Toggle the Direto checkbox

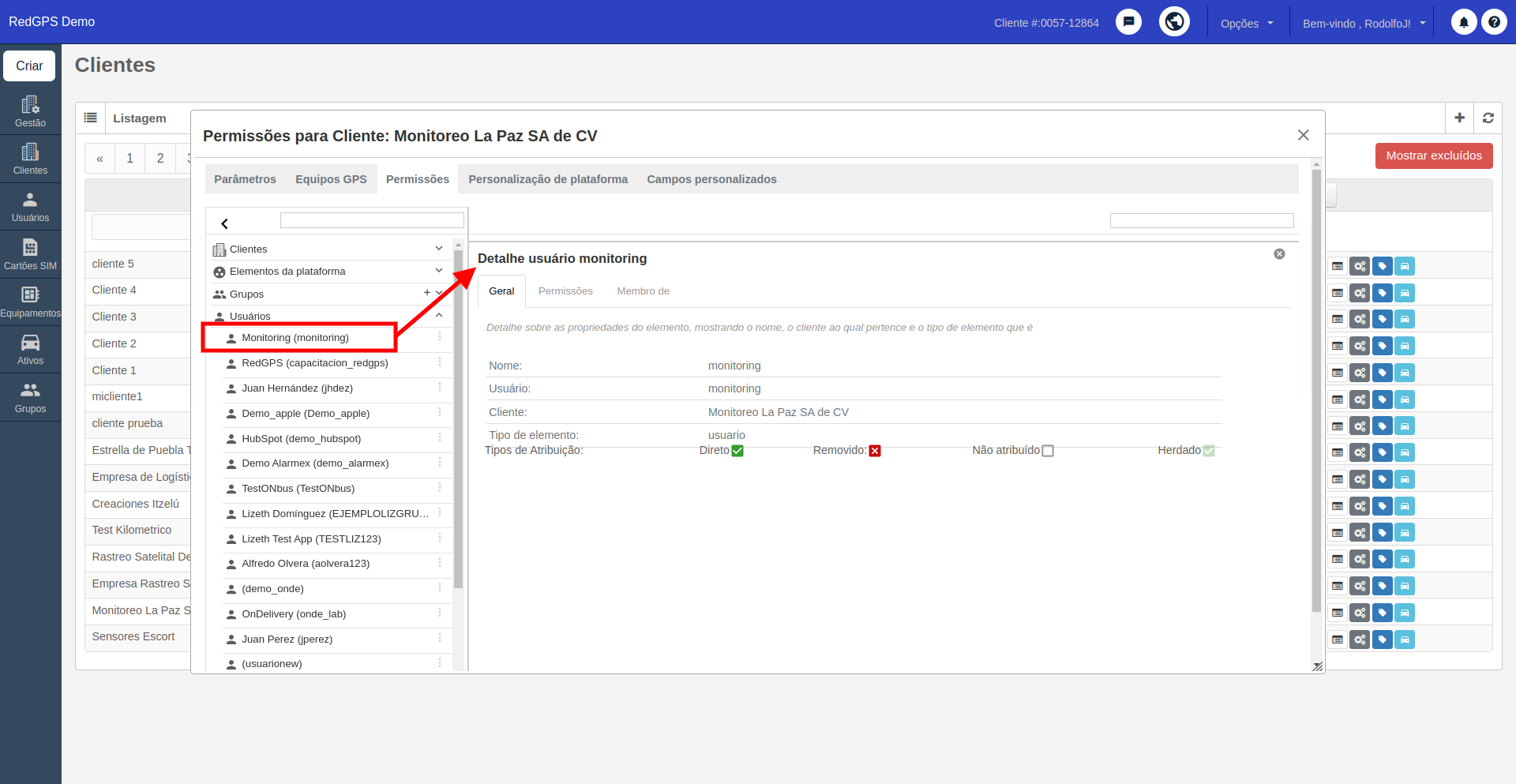[737, 451]
